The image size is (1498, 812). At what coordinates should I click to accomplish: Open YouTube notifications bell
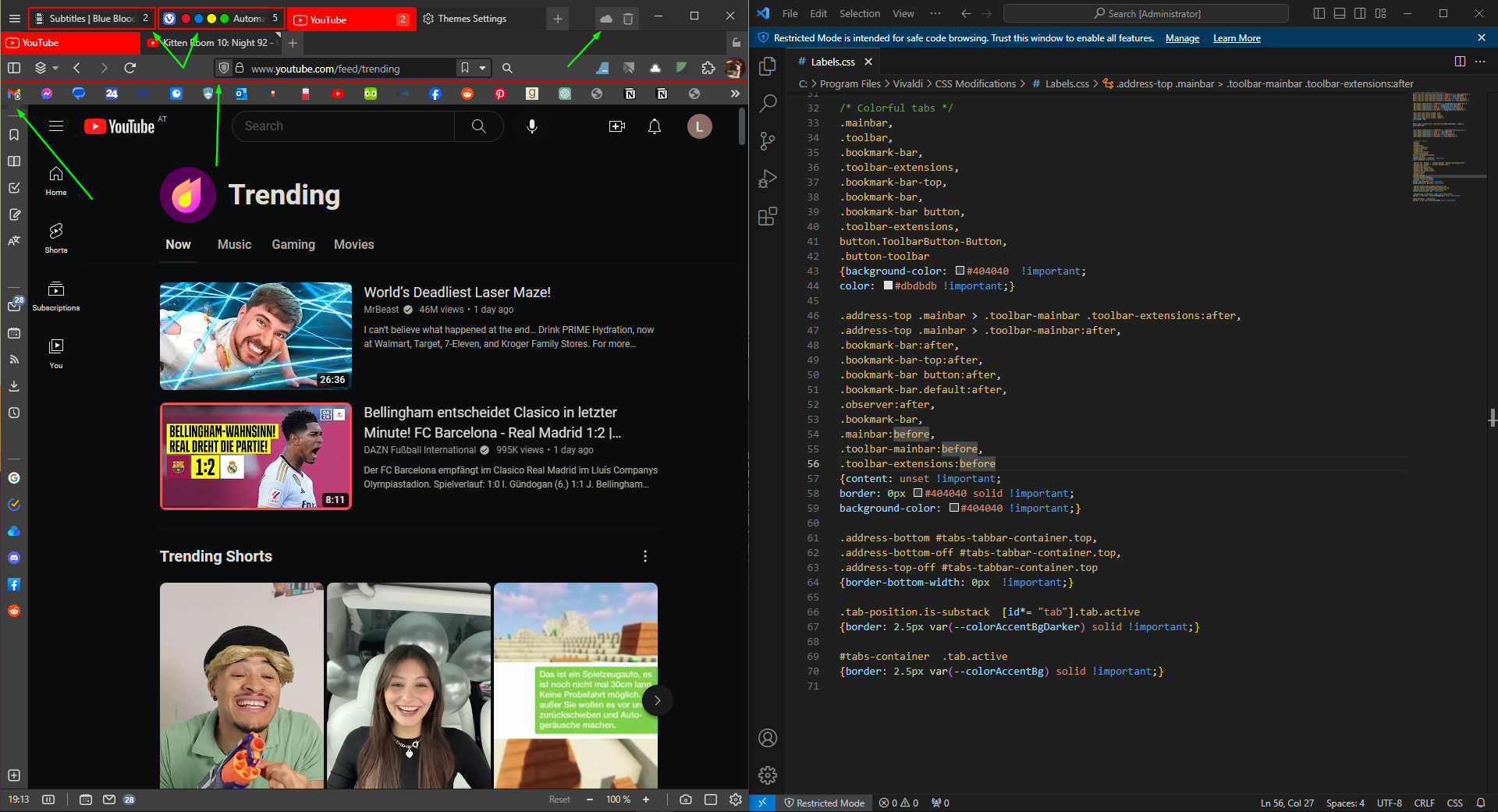[655, 126]
